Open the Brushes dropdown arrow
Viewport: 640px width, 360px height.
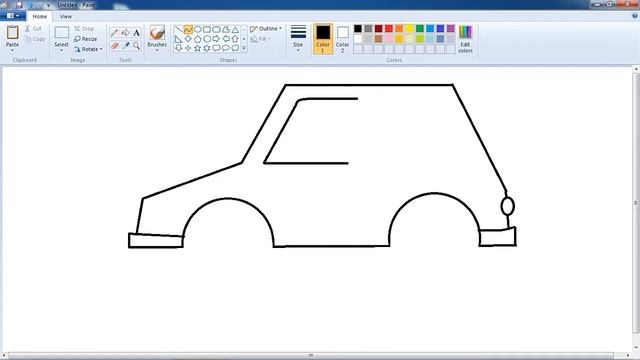[x=157, y=50]
